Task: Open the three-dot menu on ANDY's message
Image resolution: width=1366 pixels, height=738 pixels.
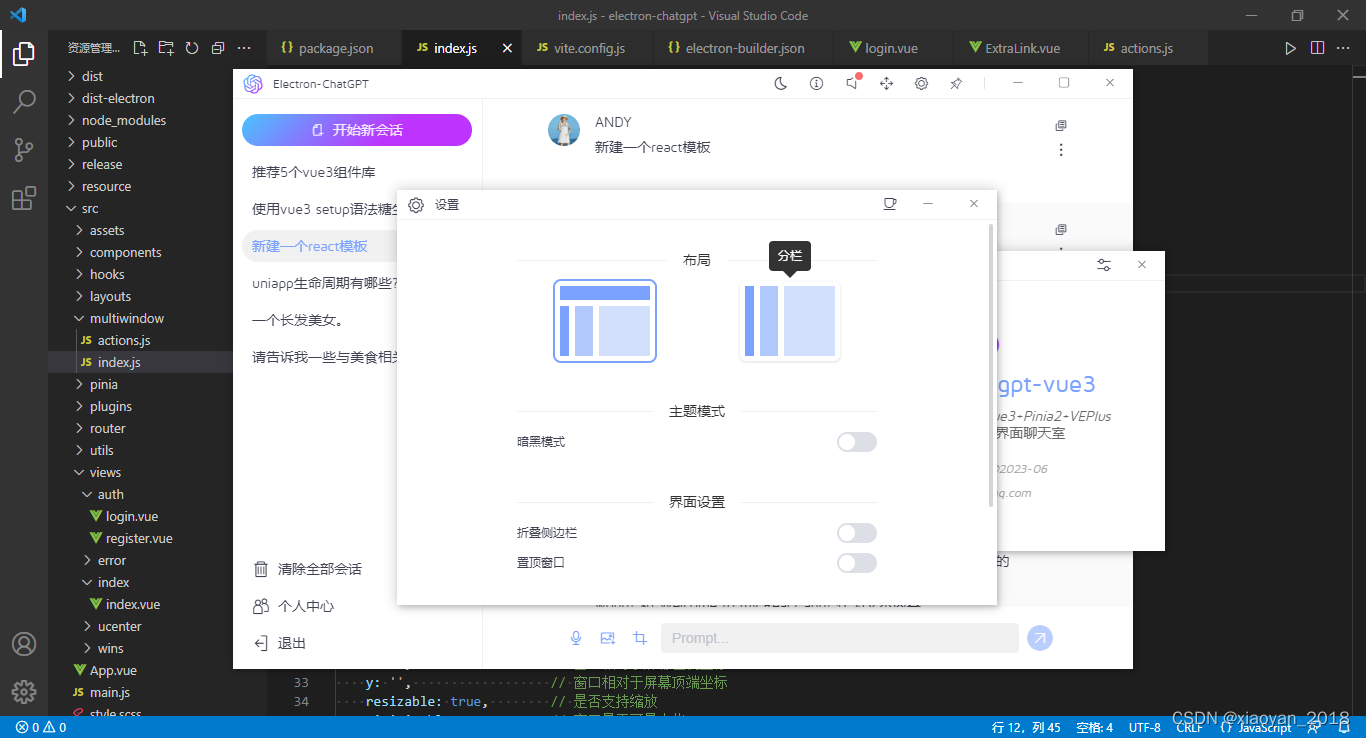Action: tap(1061, 150)
